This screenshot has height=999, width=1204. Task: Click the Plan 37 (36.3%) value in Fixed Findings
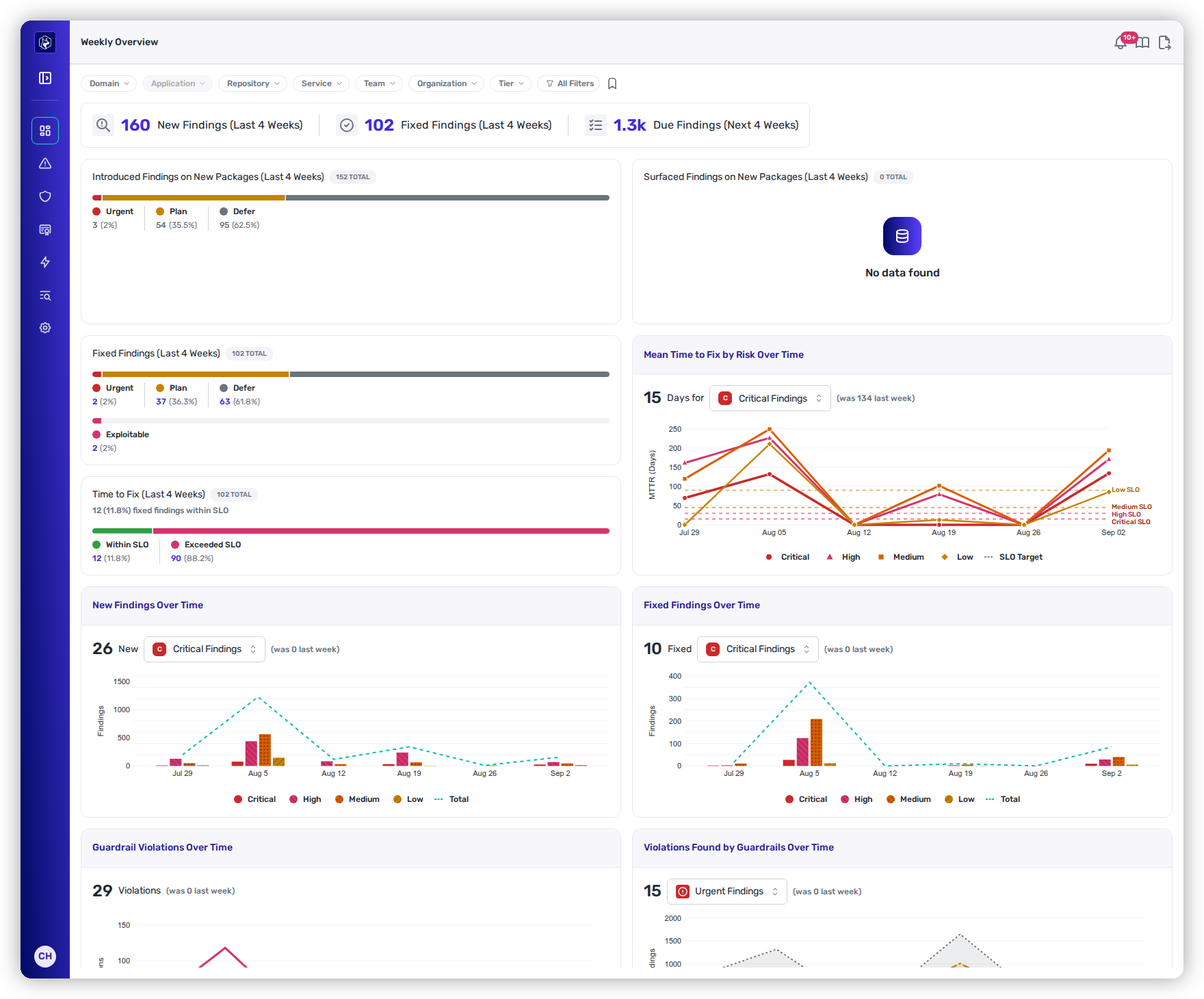(x=176, y=402)
